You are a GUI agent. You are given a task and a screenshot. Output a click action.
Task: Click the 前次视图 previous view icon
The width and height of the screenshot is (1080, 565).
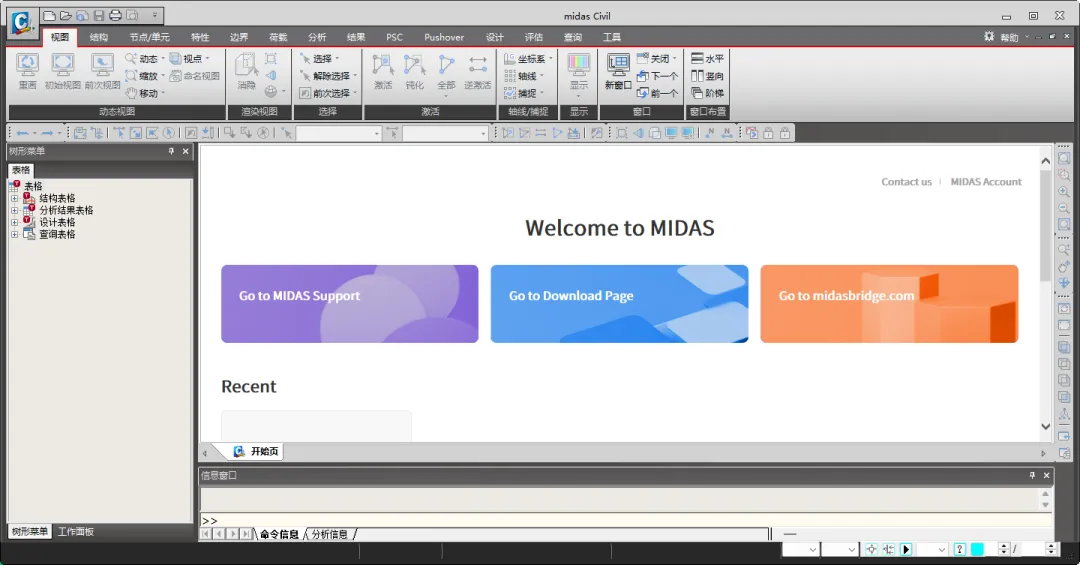pyautogui.click(x=102, y=65)
